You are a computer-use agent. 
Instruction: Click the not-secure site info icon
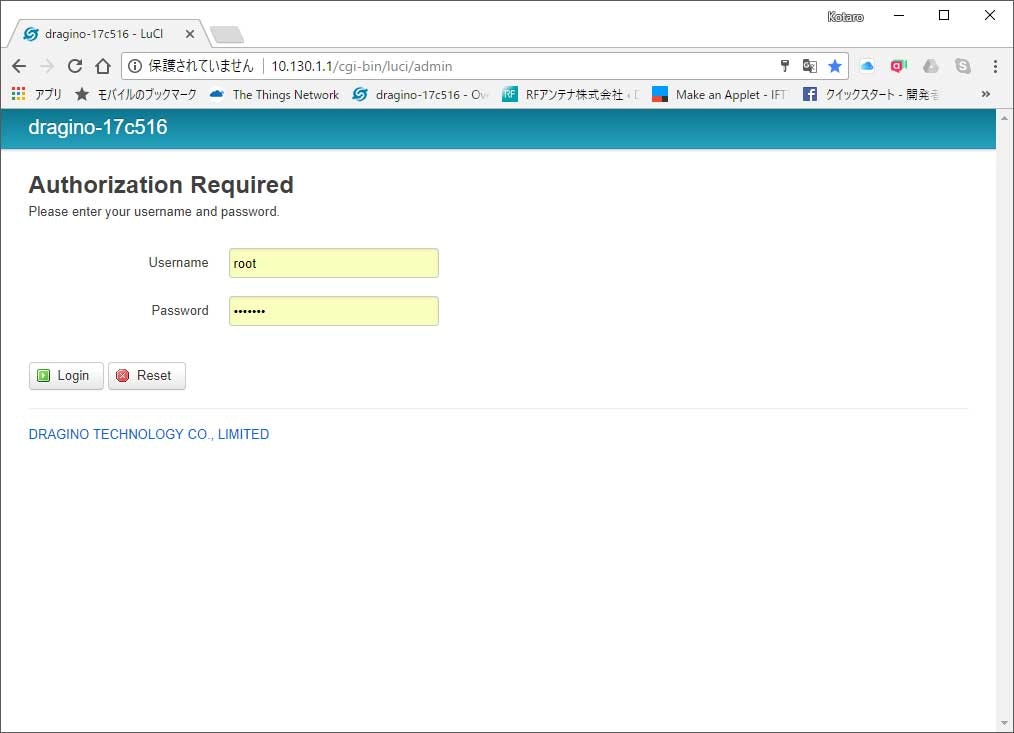[135, 66]
